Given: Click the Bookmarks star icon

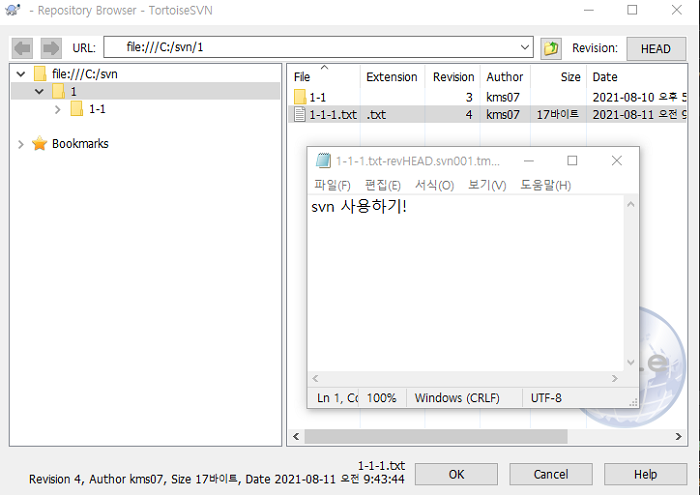Looking at the screenshot, I should 40,144.
